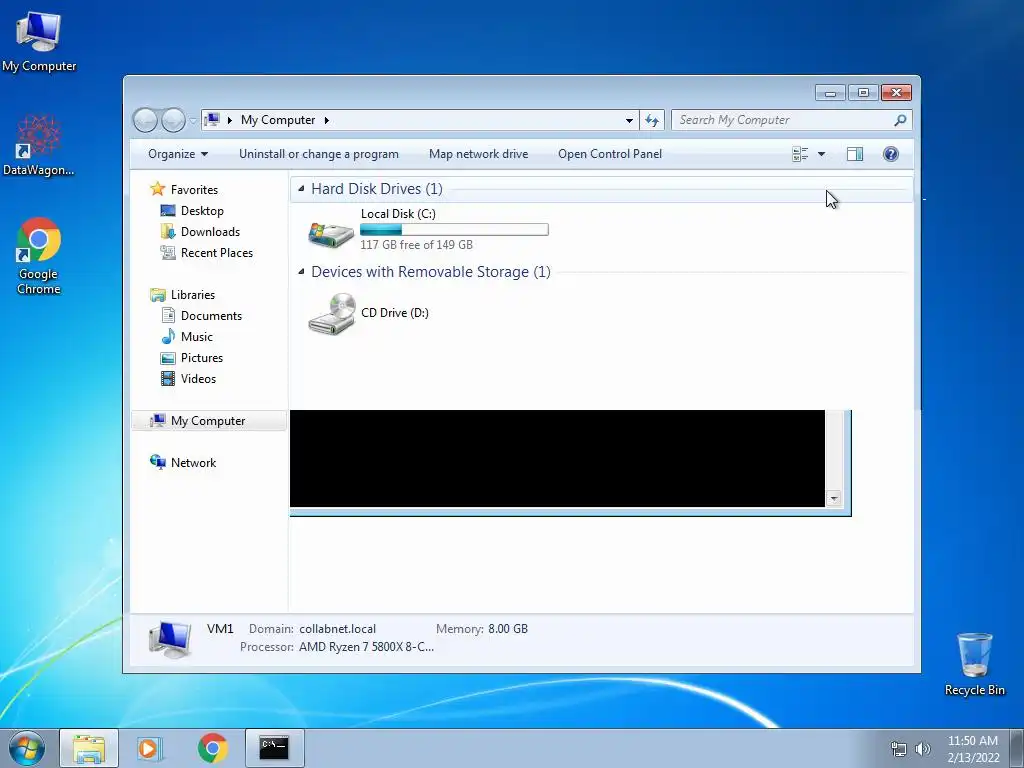Click 'AMD Ryzen 7 5800X 8-C...' processor text
The height and width of the screenshot is (768, 1024).
(x=366, y=647)
